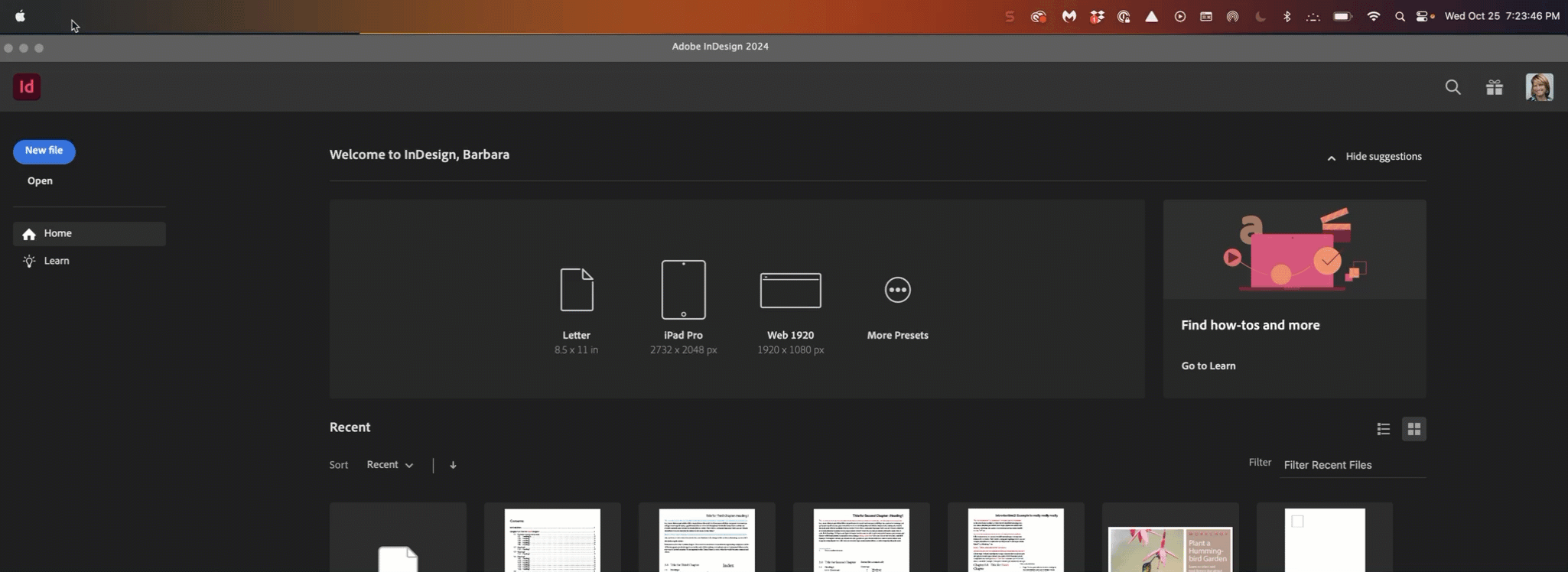Click the Find how-tos illustration card
The height and width of the screenshot is (572, 1568).
pos(1294,249)
